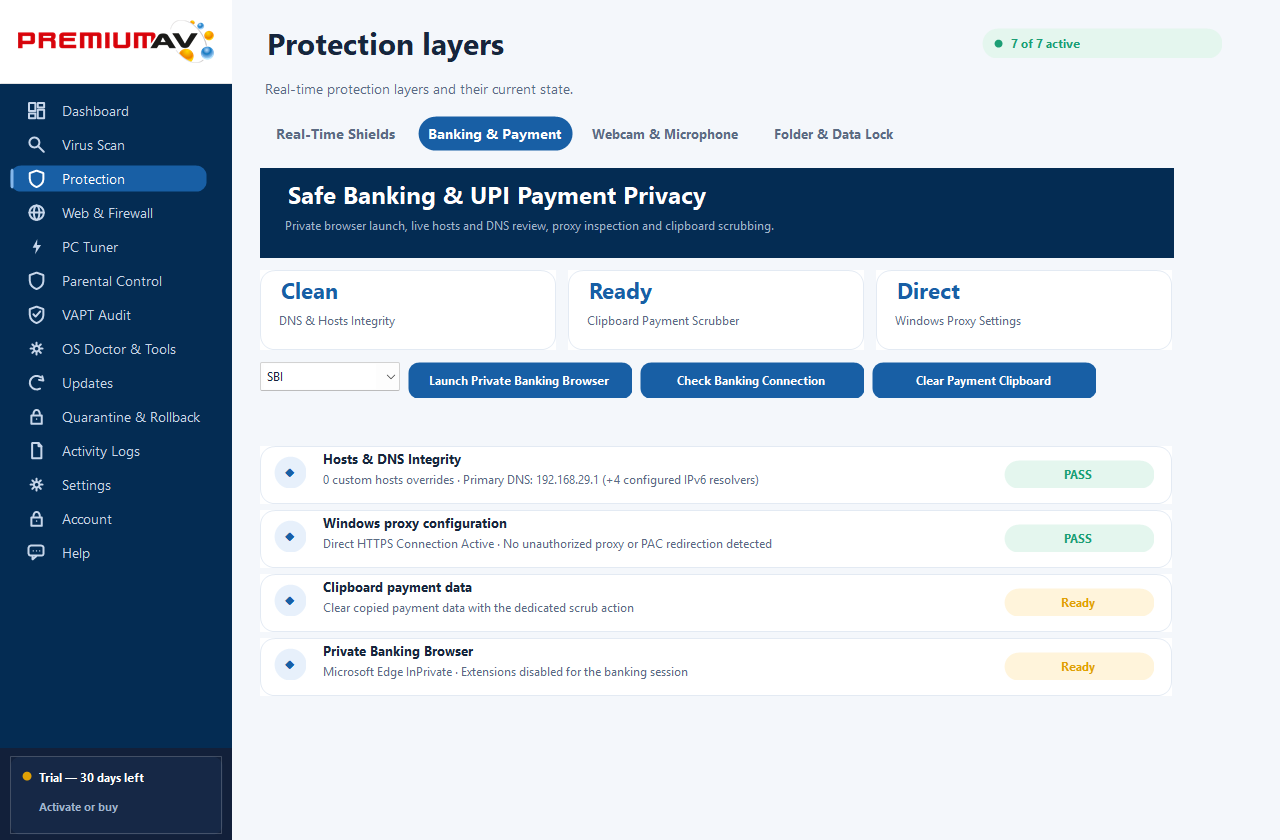Viewport: 1280px width, 840px height.
Task: Go to the Folder & Data Lock tab
Action: (834, 134)
